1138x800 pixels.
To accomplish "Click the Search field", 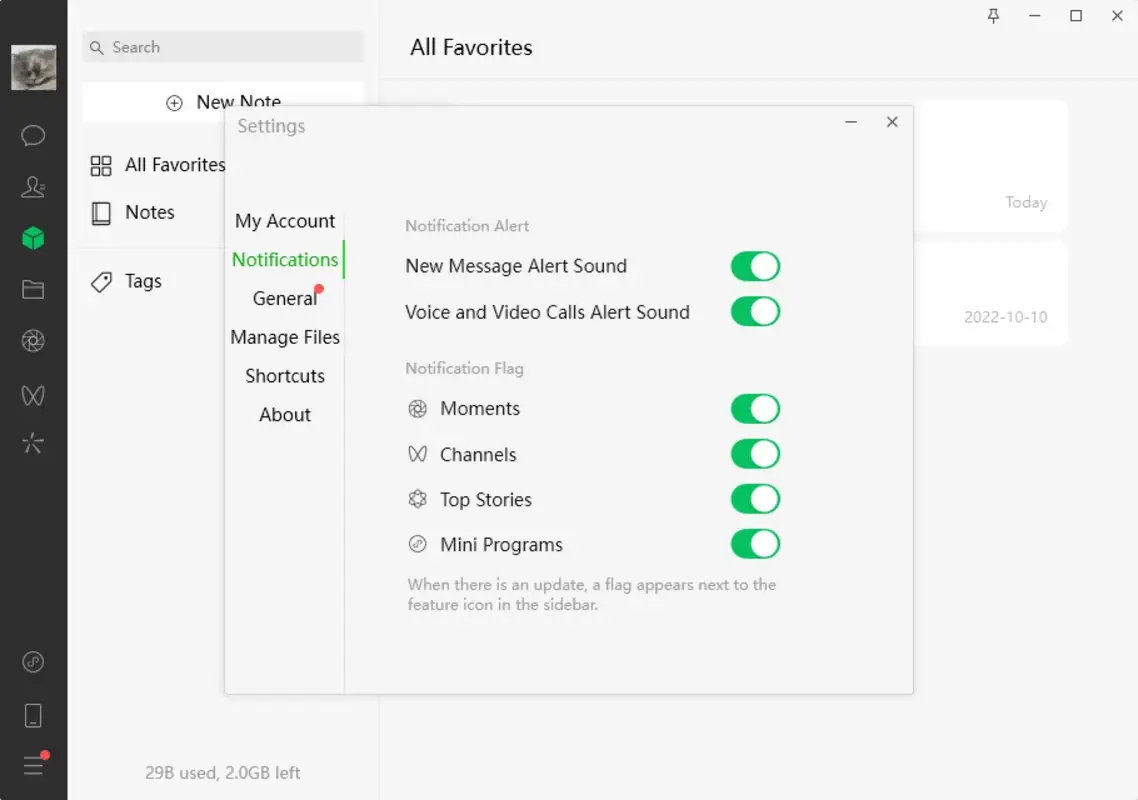I will [x=222, y=47].
